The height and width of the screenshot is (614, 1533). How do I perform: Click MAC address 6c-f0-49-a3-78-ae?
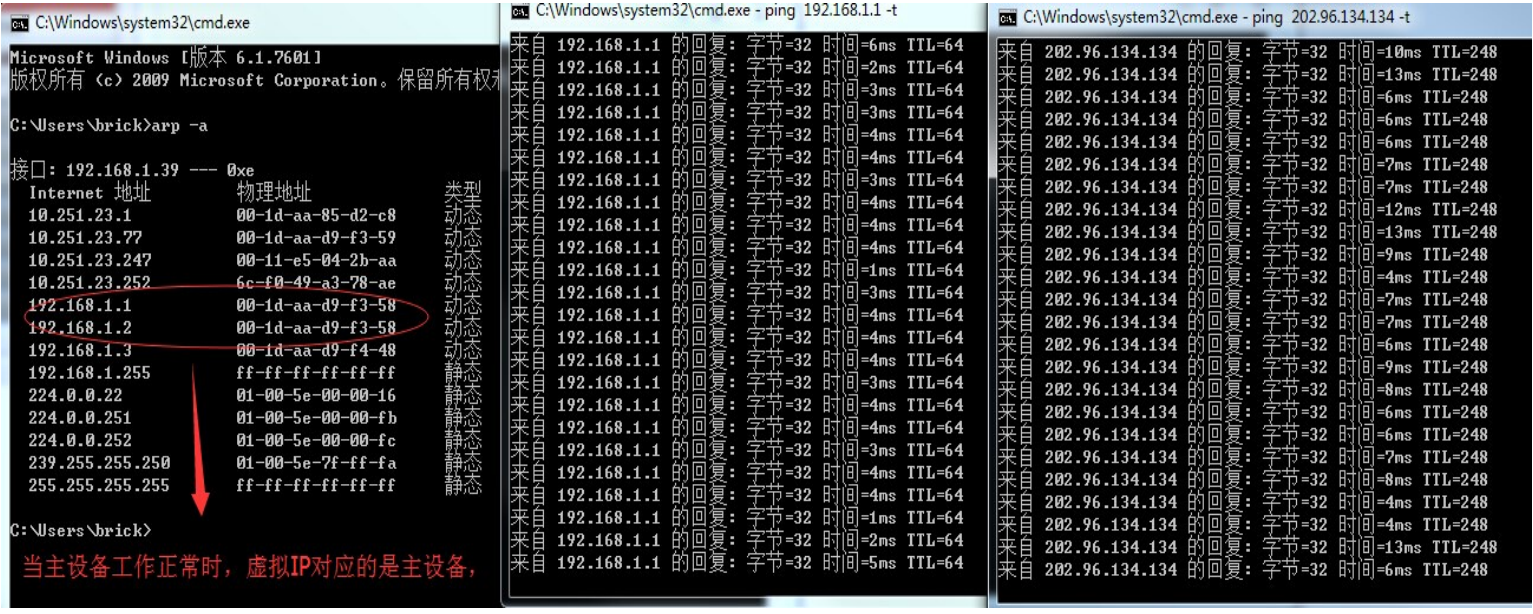[x=316, y=283]
